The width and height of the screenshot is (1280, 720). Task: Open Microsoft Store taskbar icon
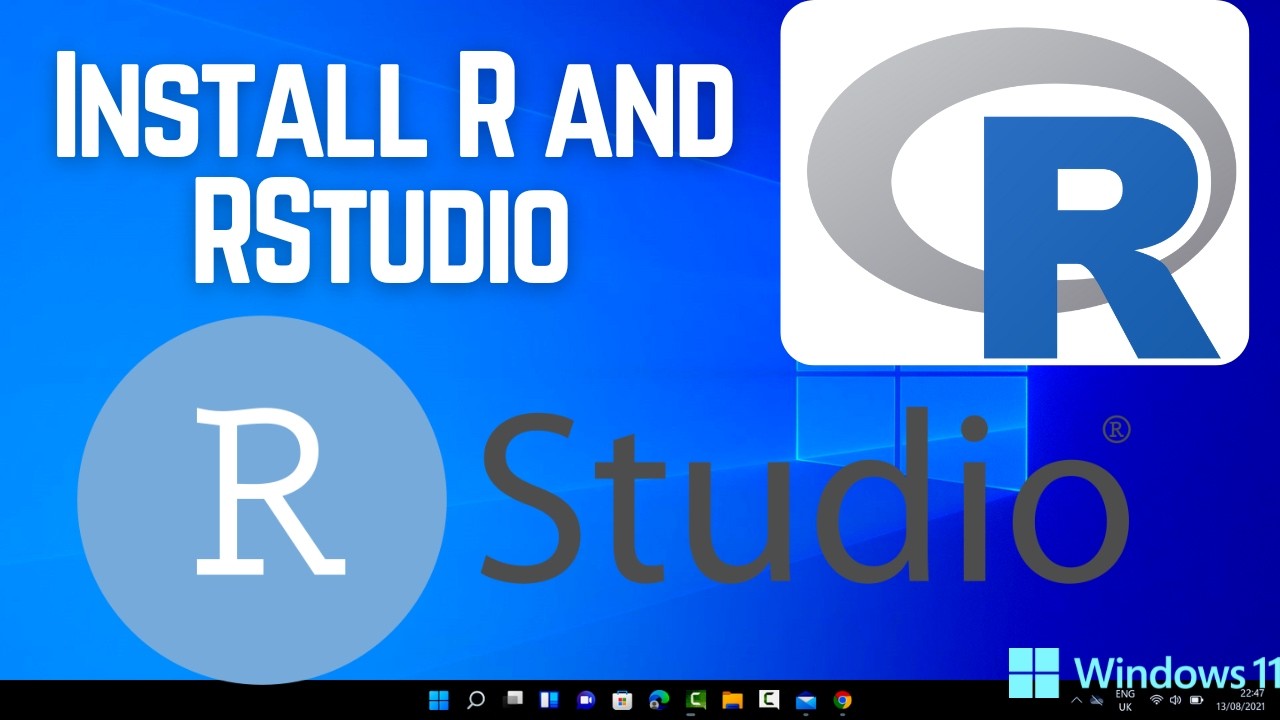tap(622, 700)
